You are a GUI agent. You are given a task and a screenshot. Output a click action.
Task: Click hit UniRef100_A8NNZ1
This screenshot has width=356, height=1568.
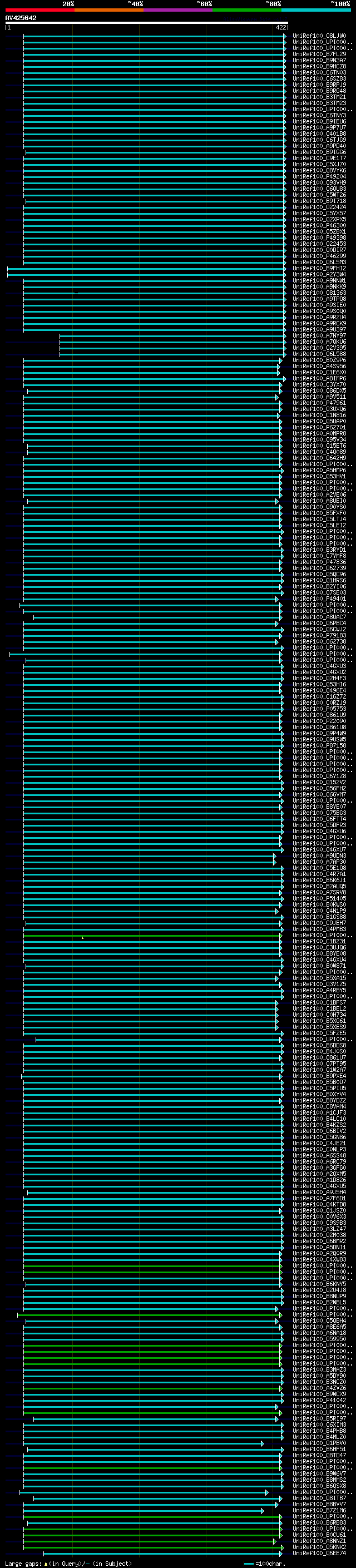pyautogui.click(x=319, y=1541)
